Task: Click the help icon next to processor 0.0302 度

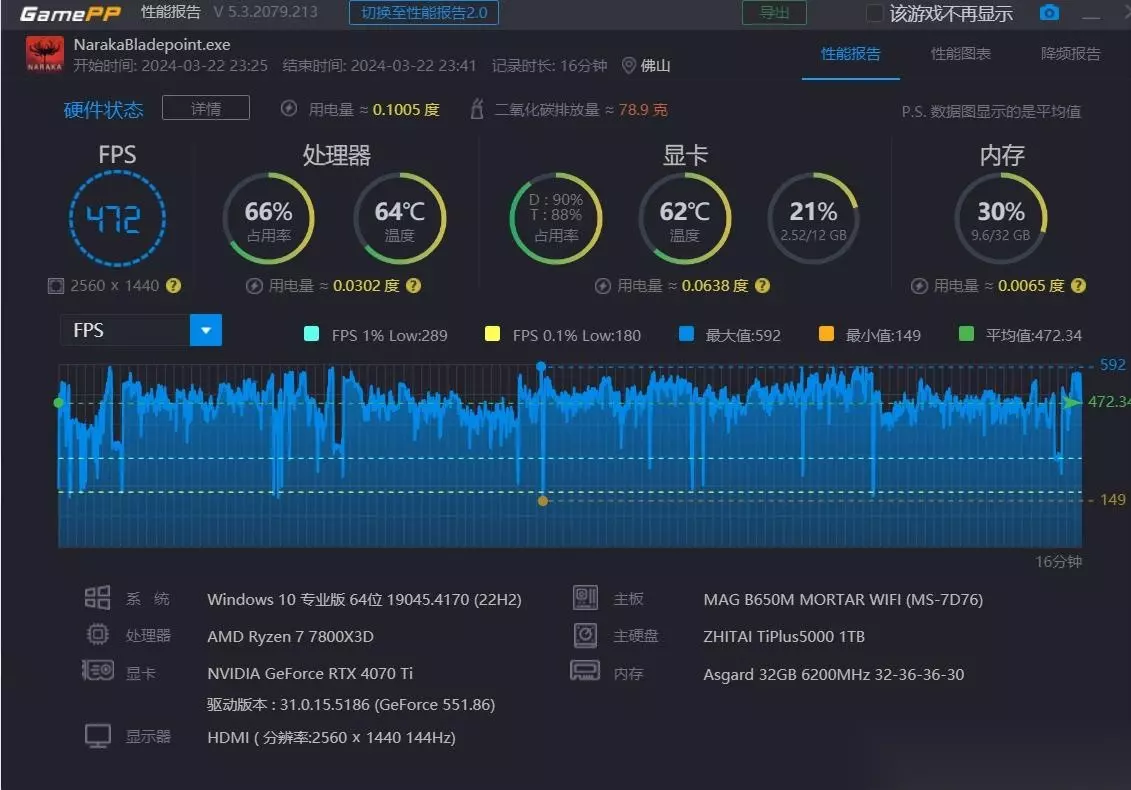Action: pyautogui.click(x=413, y=286)
